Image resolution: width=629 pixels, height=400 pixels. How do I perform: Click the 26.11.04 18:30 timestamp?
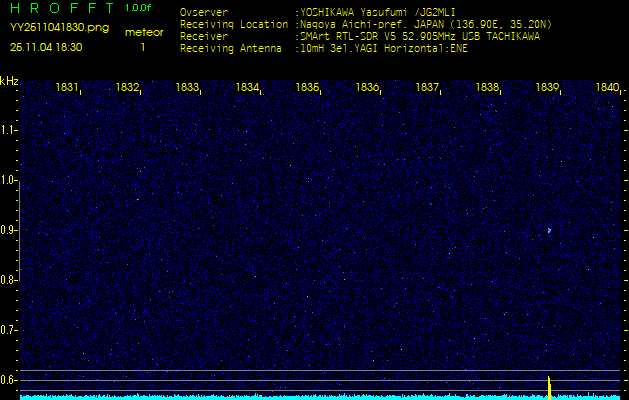(46, 47)
